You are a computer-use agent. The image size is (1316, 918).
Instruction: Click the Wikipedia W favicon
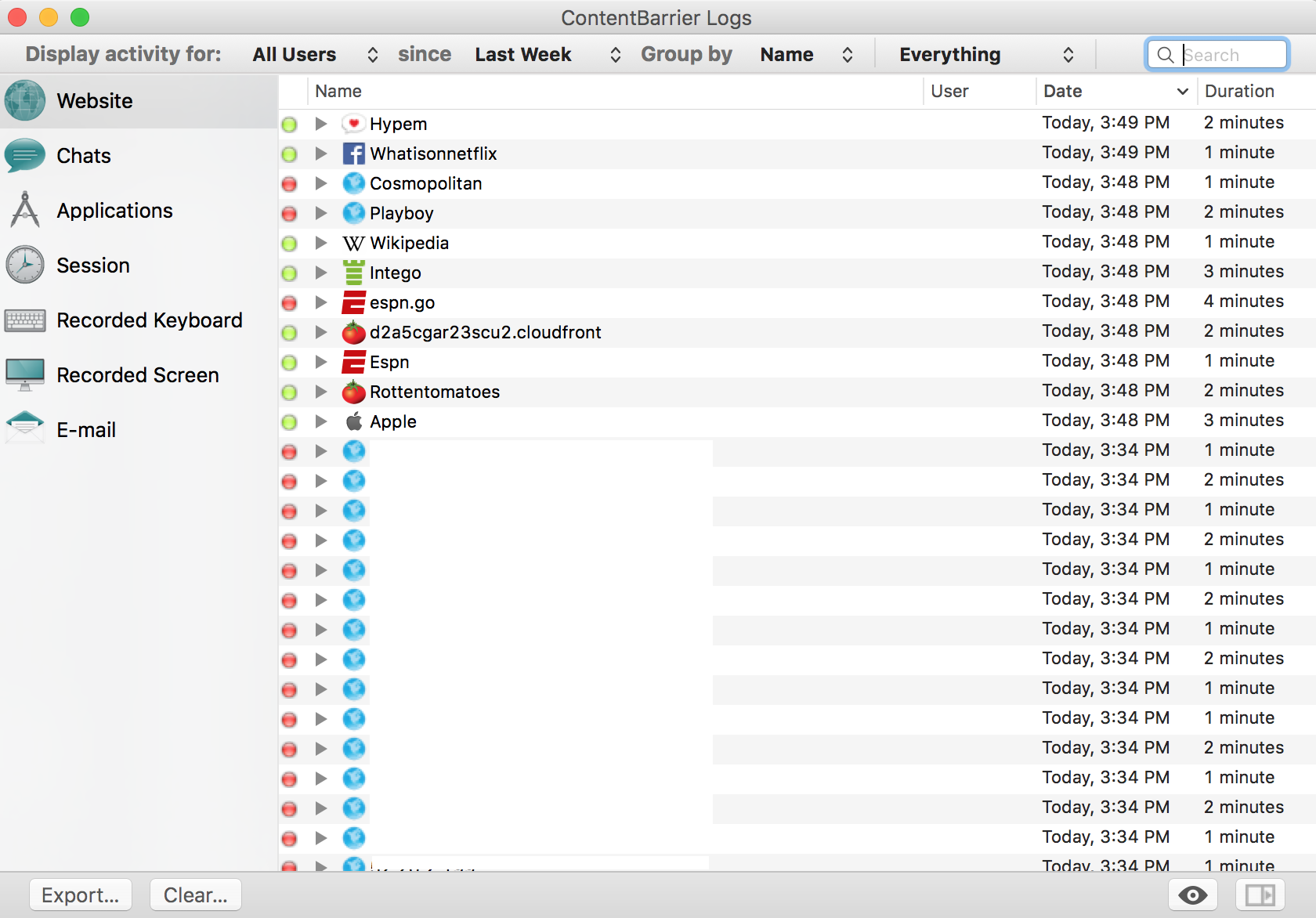pos(354,244)
